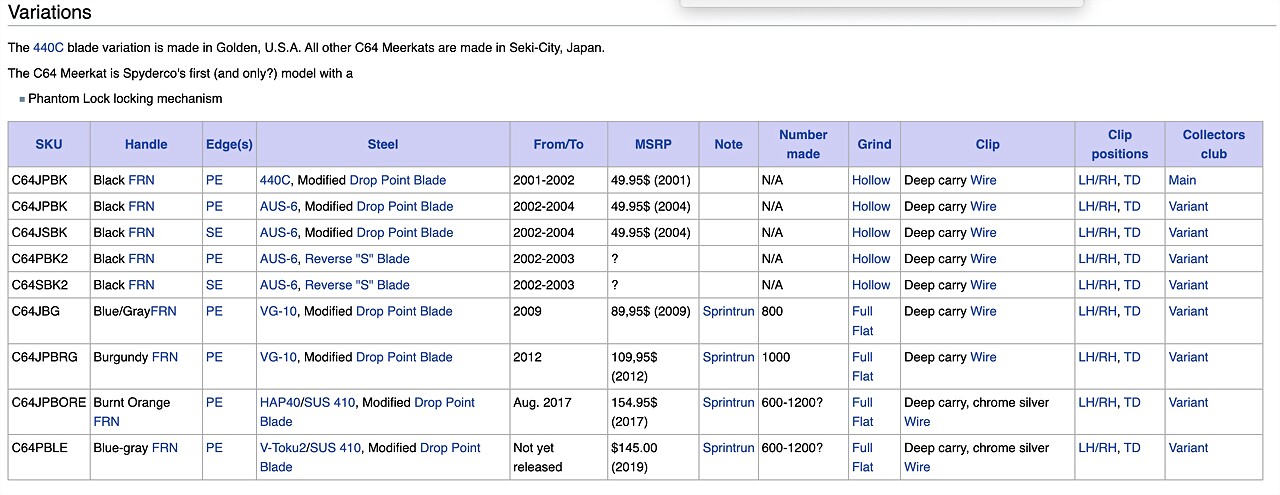1280x495 pixels.
Task: Click FRN link under Burnt Orange
Action: tap(107, 422)
